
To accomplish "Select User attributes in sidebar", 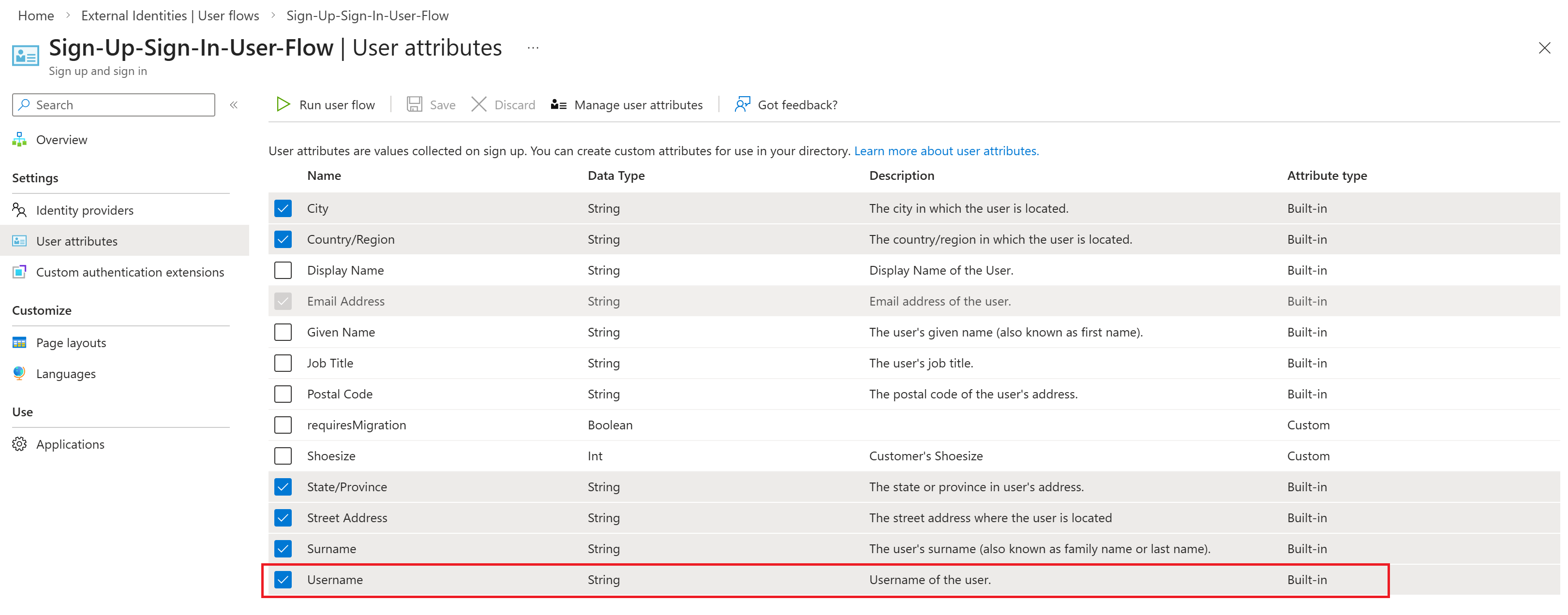I will (x=77, y=241).
